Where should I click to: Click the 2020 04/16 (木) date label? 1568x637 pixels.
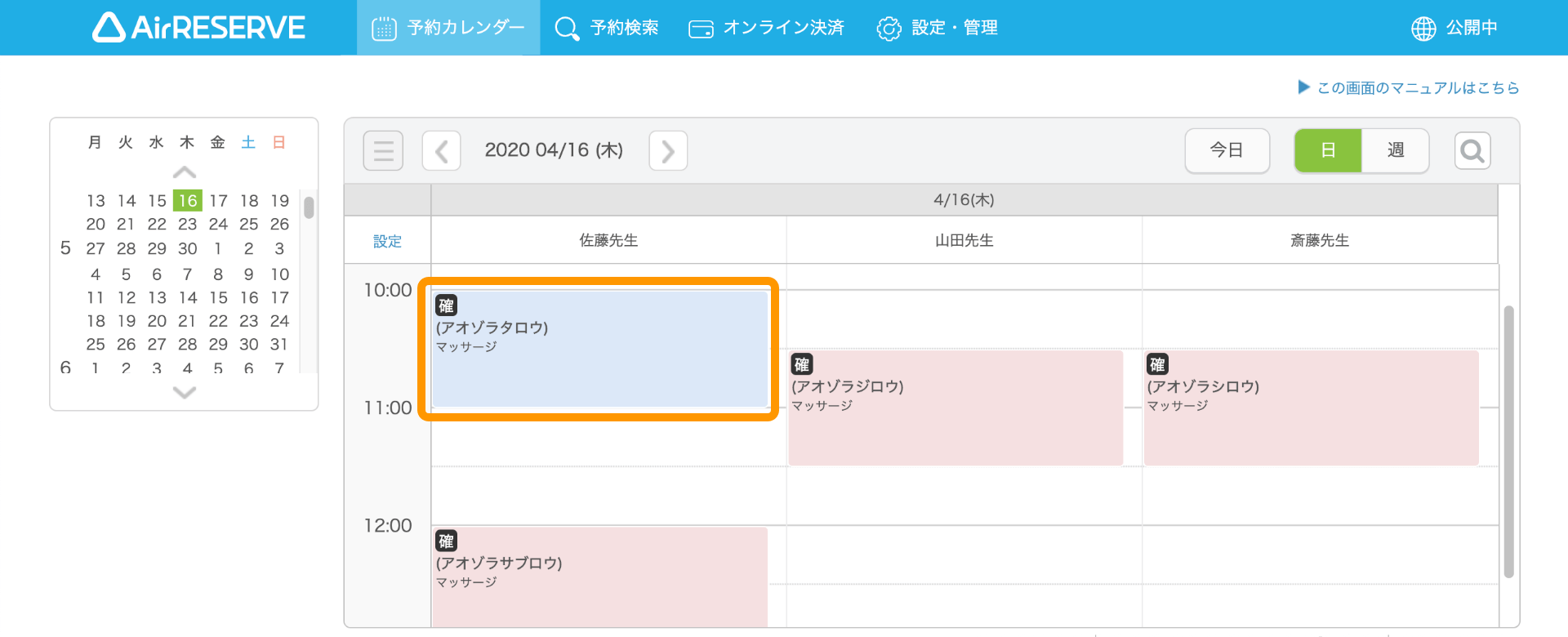click(x=554, y=150)
